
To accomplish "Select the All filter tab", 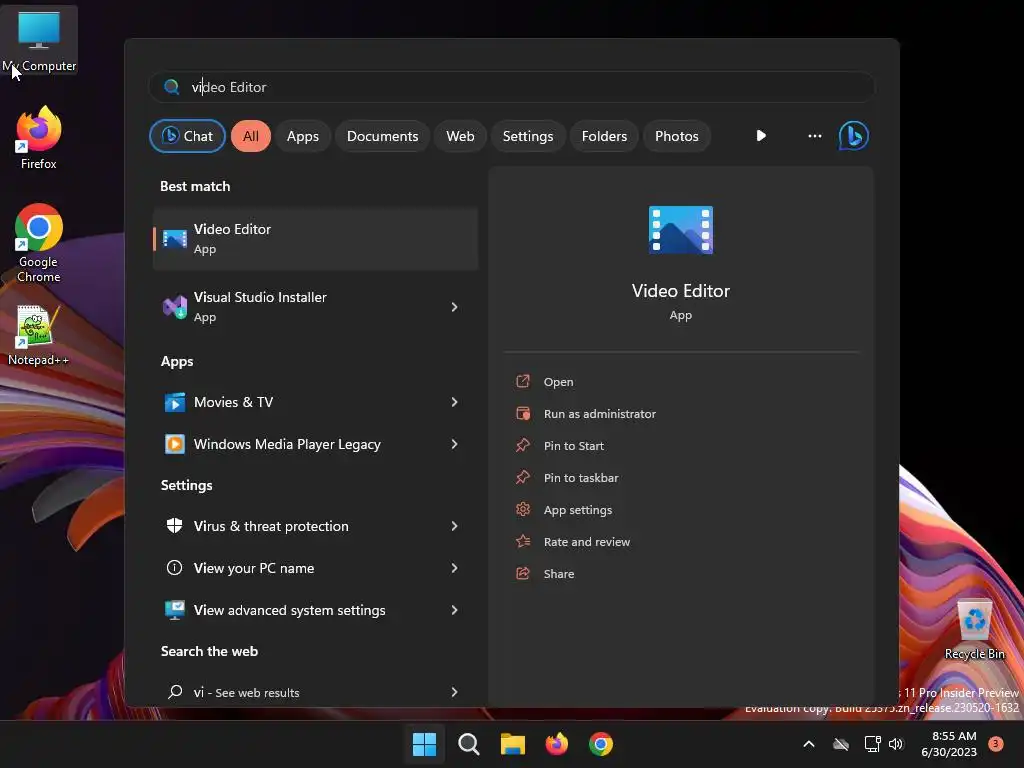I will point(251,136).
